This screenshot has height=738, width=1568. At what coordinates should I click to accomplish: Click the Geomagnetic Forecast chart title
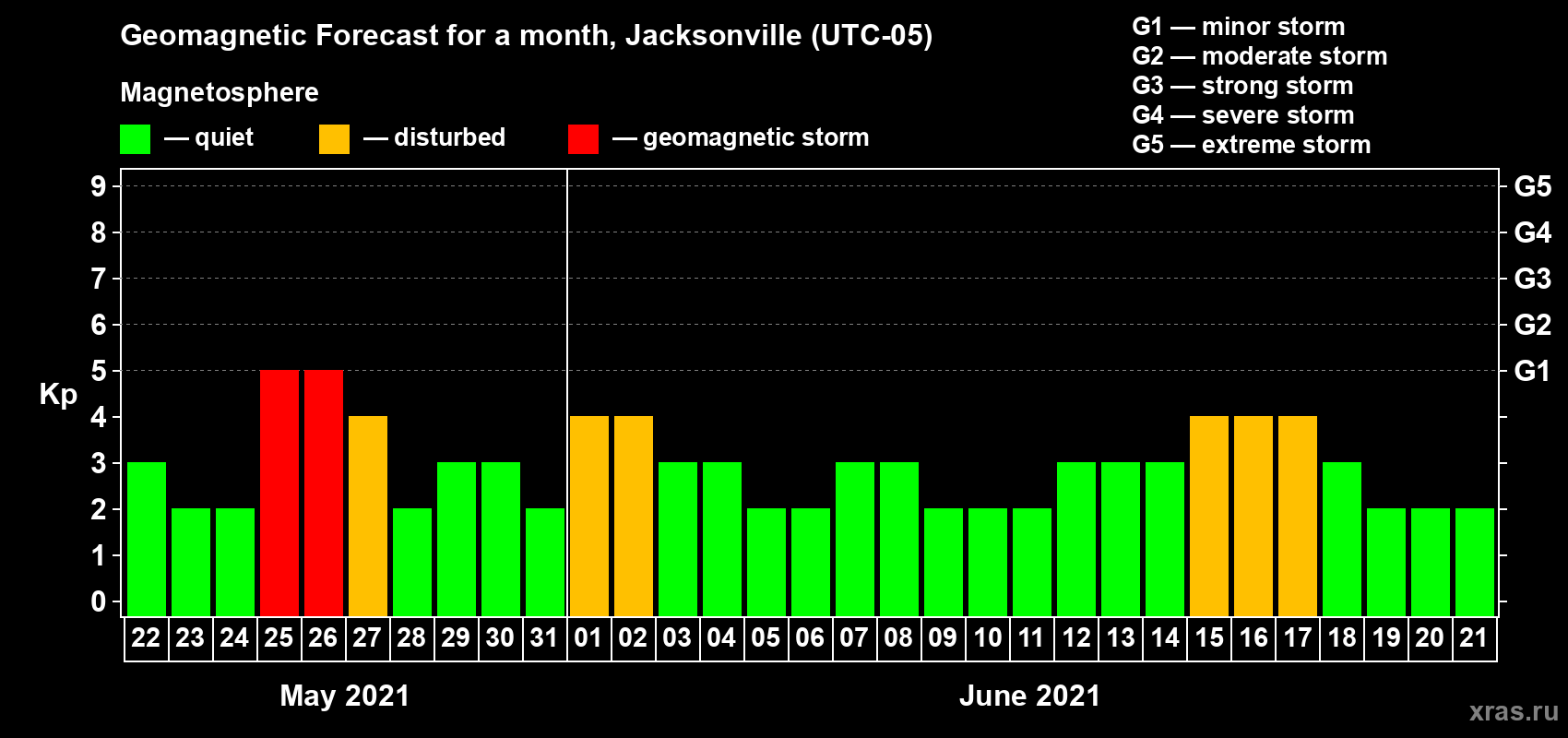pyautogui.click(x=527, y=35)
